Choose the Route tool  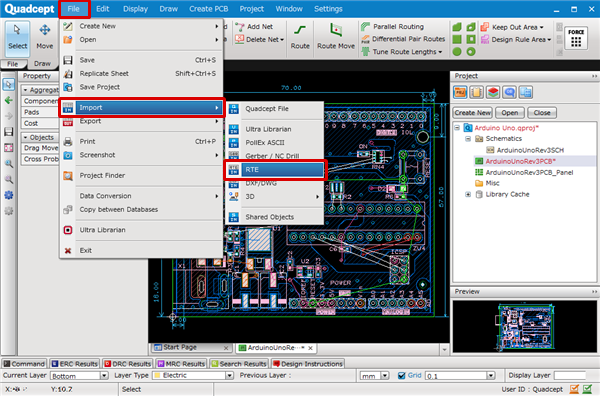click(300, 37)
